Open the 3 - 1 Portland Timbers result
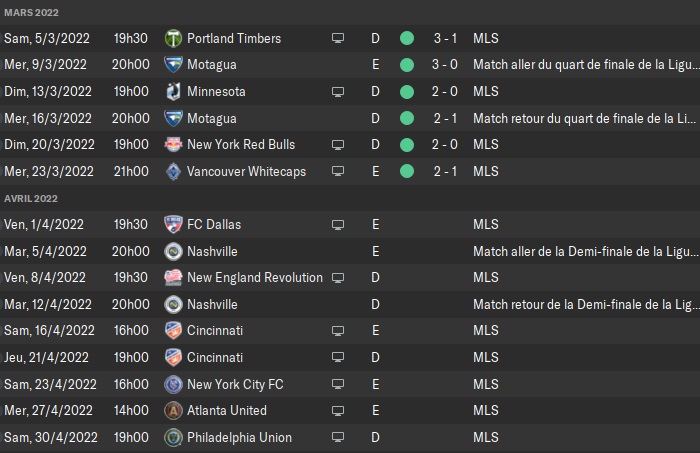Viewport: 700px width, 453px height. 445,38
